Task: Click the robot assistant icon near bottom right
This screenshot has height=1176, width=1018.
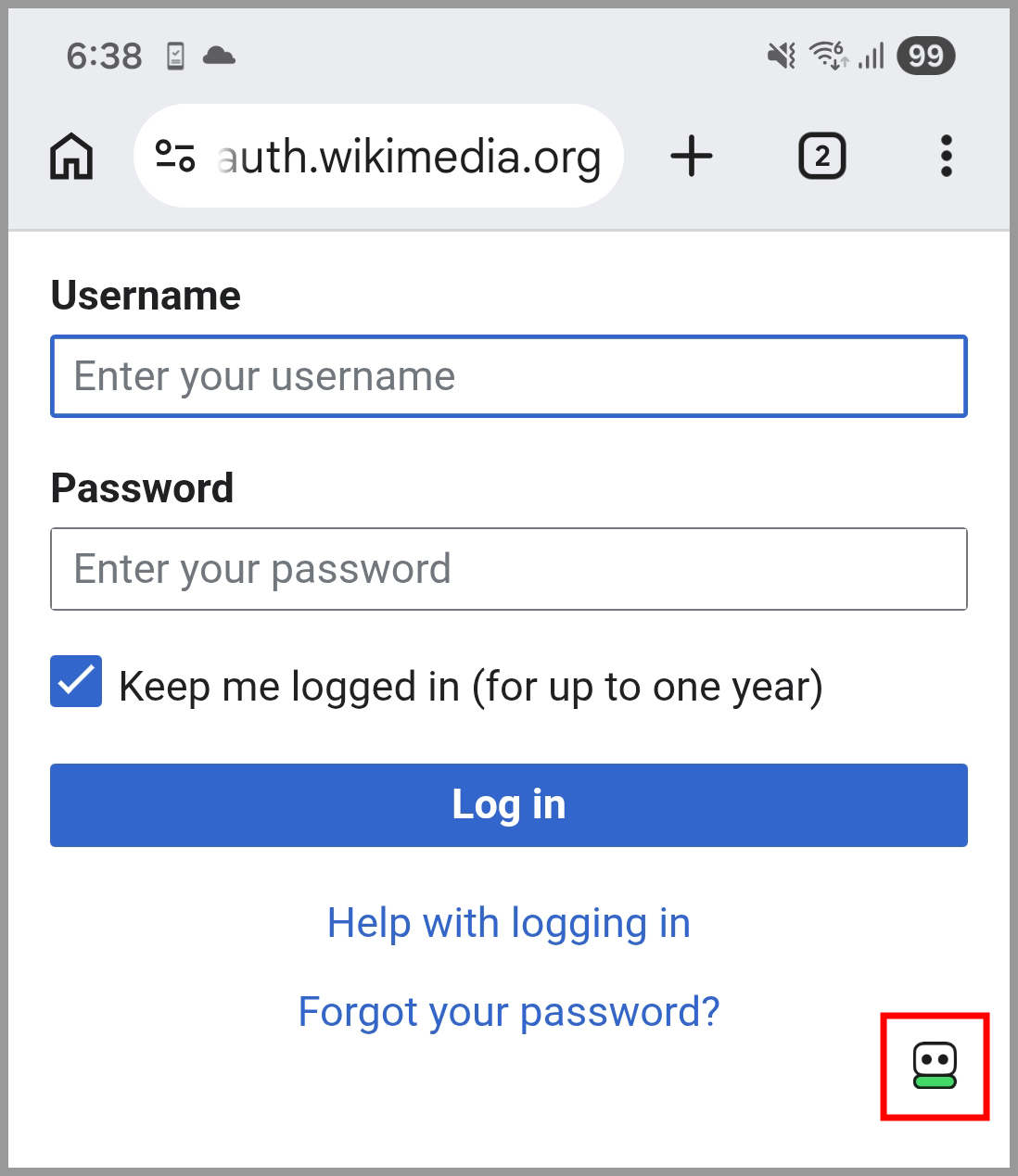Action: [x=935, y=1066]
